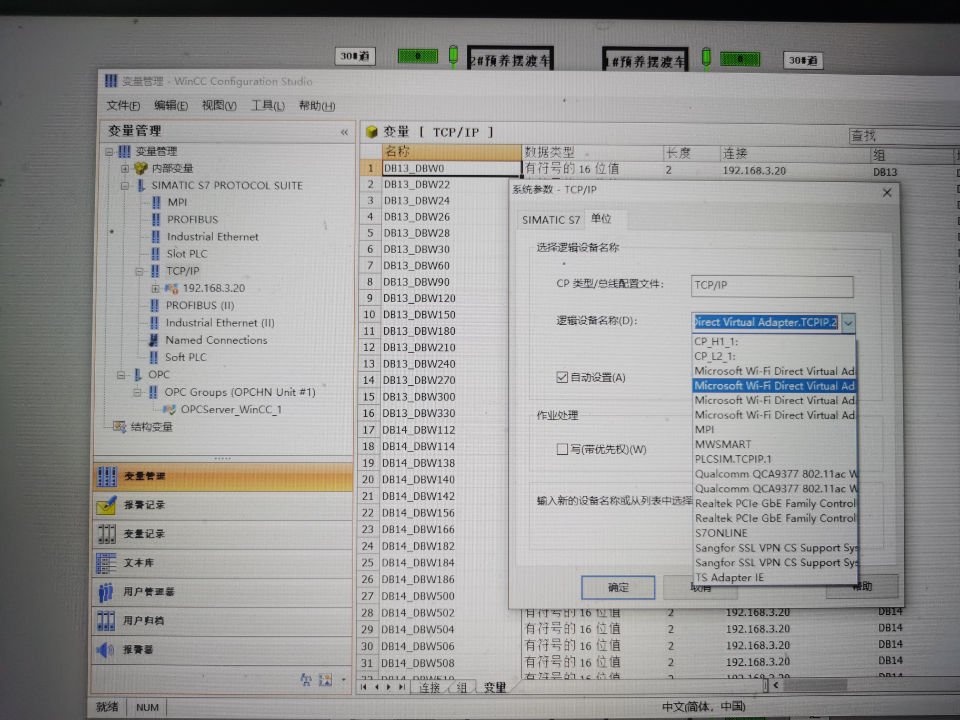
Task: Switch to the 变量 sheet tab
Action: (495, 688)
